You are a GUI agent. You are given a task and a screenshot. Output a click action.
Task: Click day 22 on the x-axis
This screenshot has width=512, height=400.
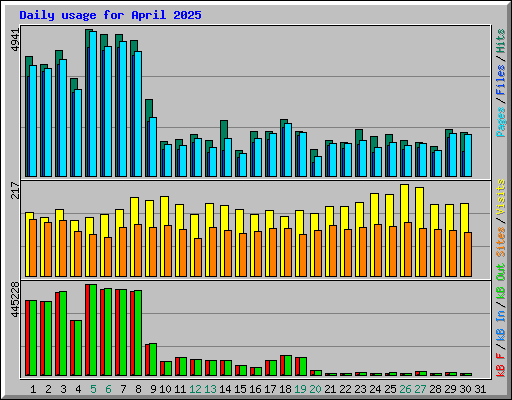coord(345,389)
